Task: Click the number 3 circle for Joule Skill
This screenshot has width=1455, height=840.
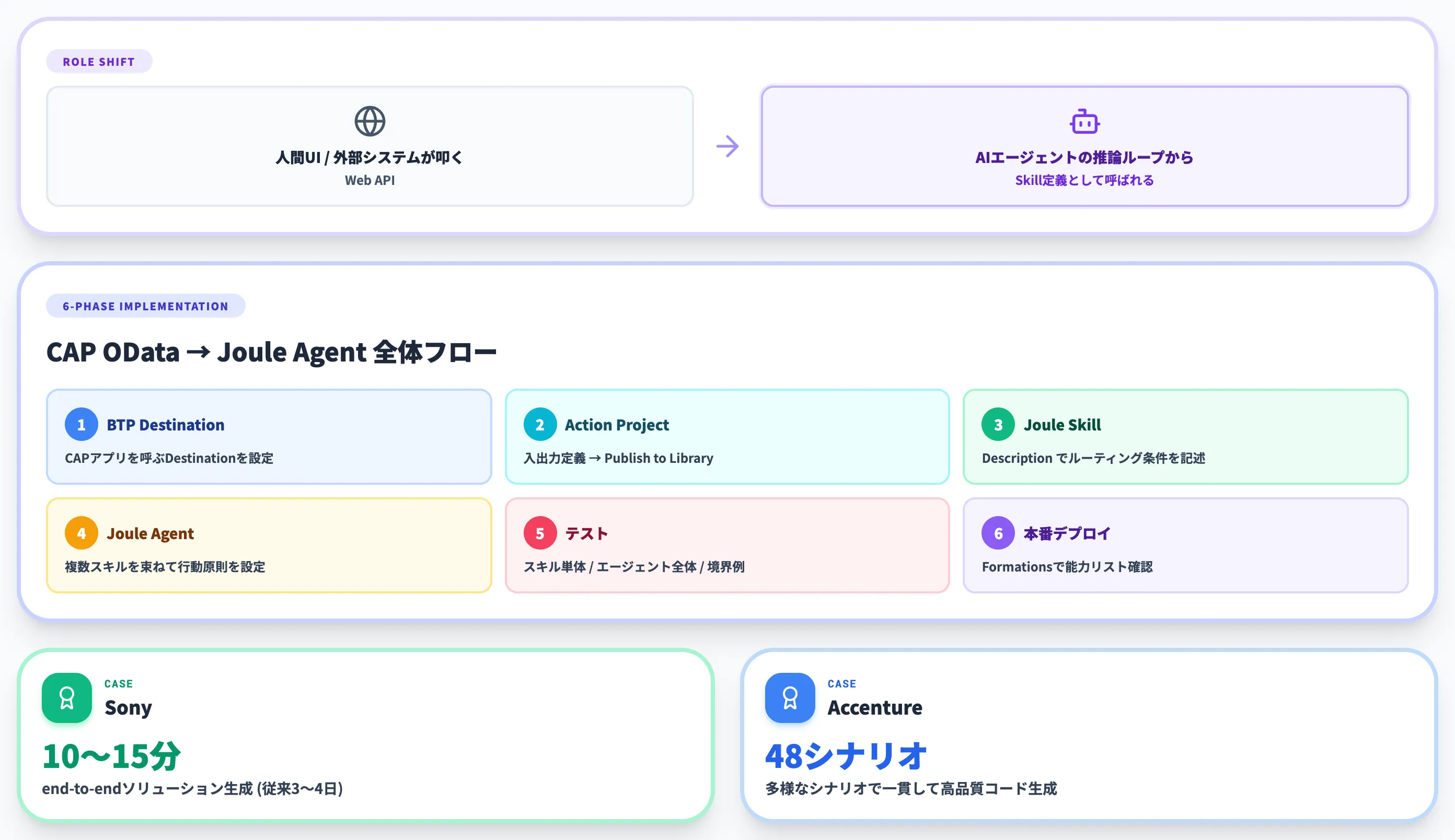Action: [998, 425]
